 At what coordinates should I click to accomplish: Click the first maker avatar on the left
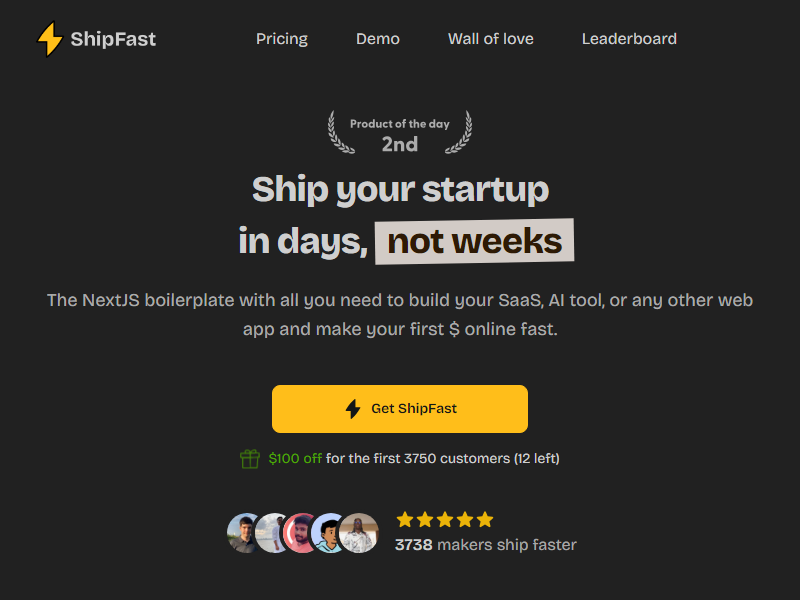pyautogui.click(x=245, y=533)
